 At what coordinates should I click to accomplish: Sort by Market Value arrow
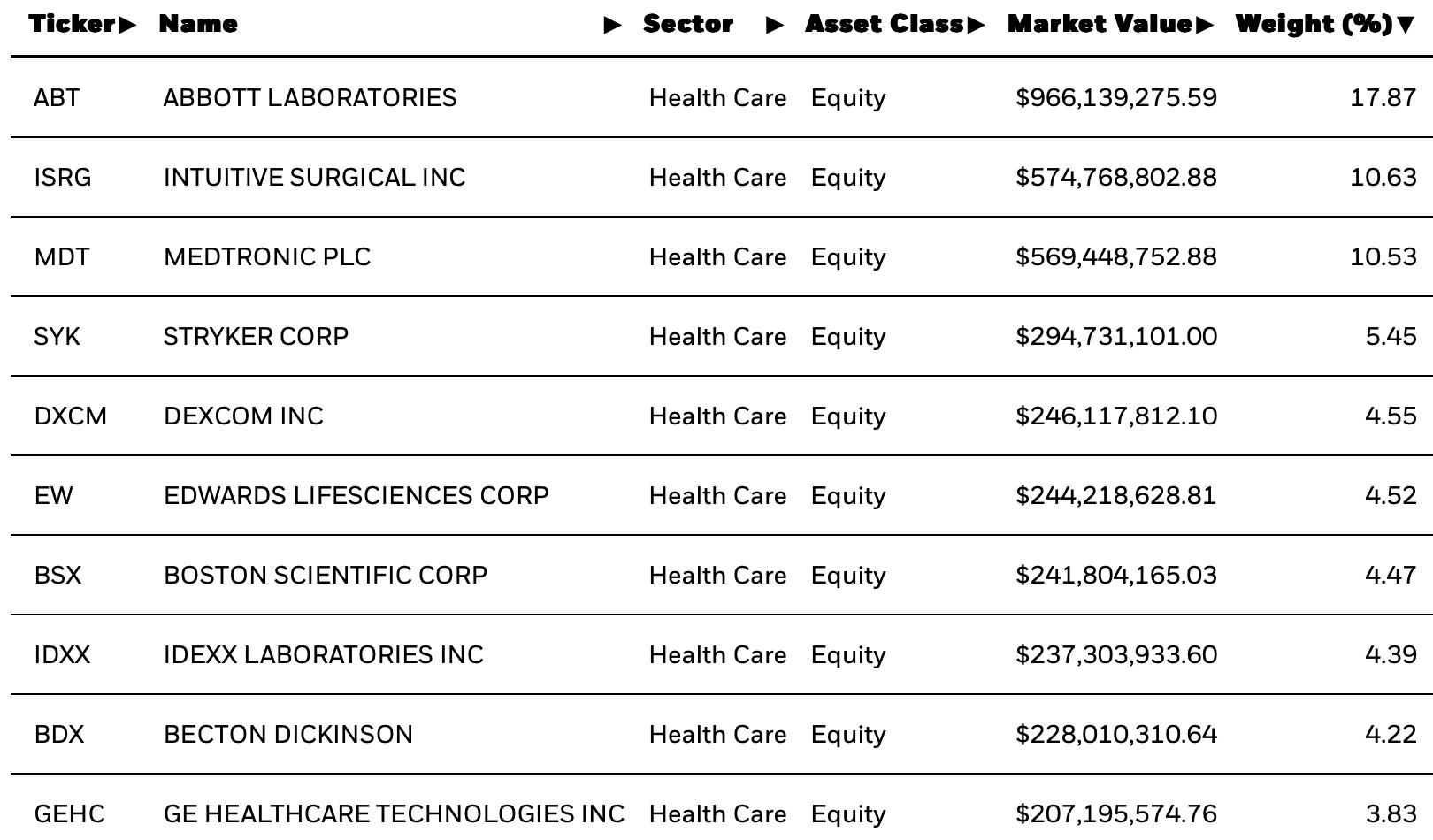(x=1204, y=25)
